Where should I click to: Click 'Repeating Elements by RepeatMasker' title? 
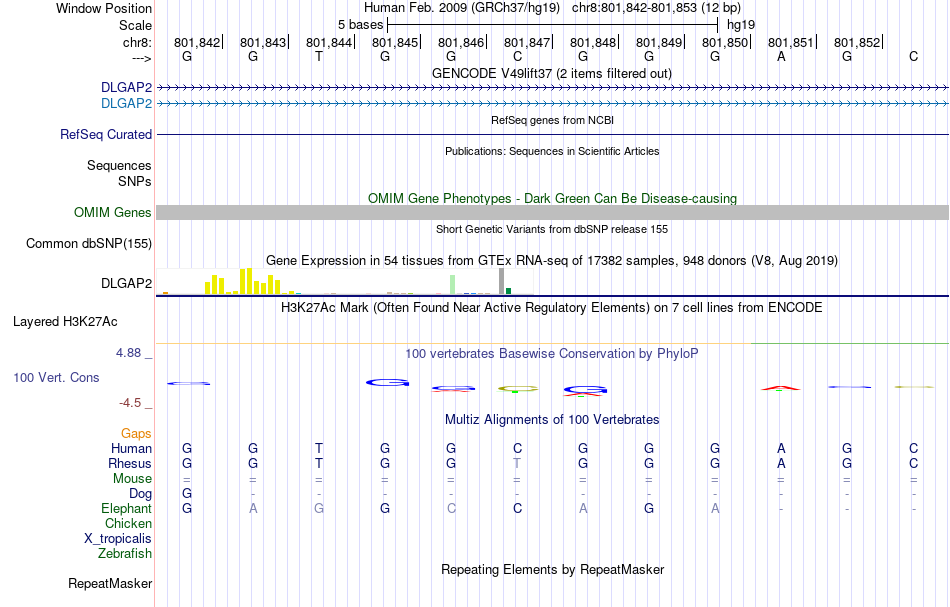coord(552,570)
